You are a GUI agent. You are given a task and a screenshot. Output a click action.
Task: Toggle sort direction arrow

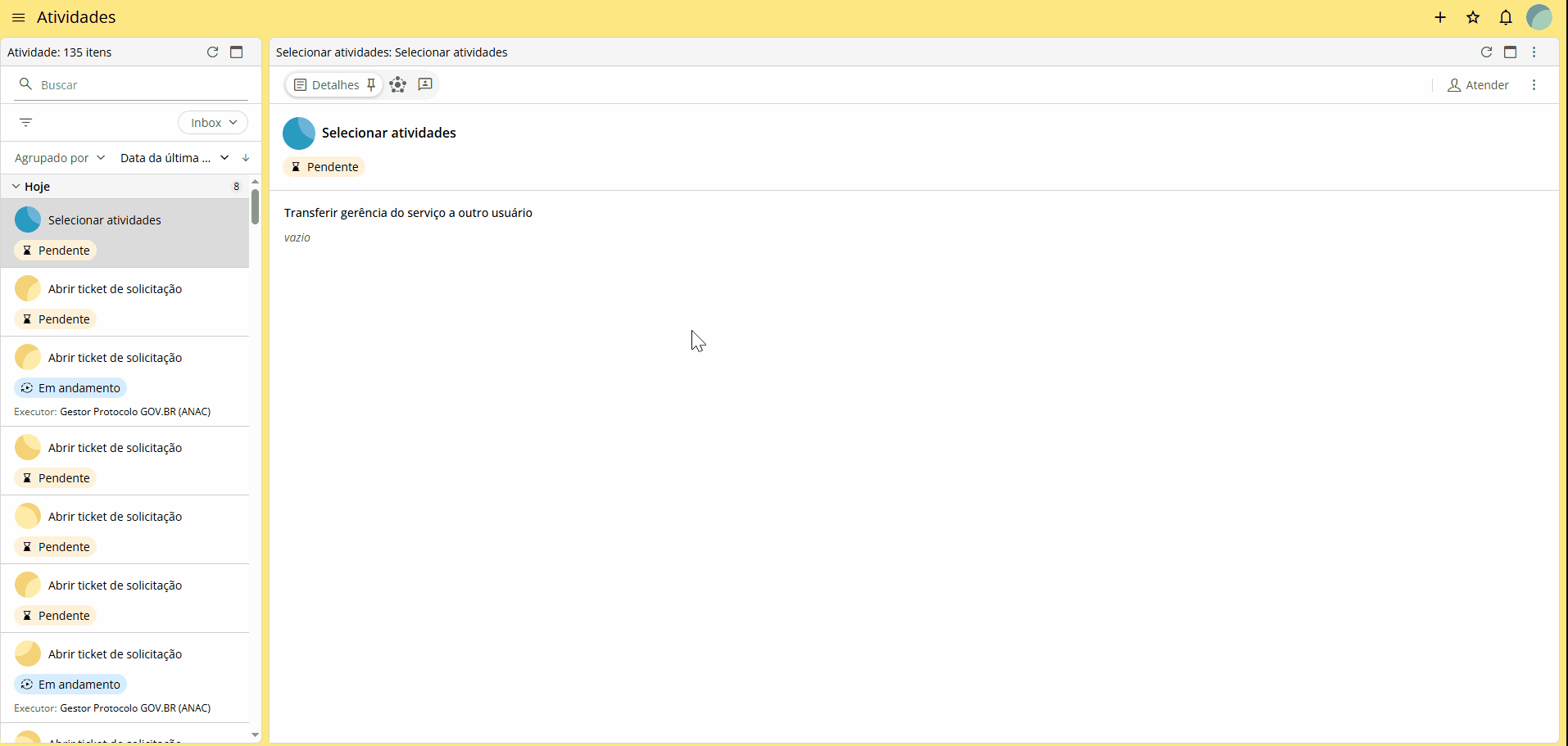pyautogui.click(x=246, y=158)
